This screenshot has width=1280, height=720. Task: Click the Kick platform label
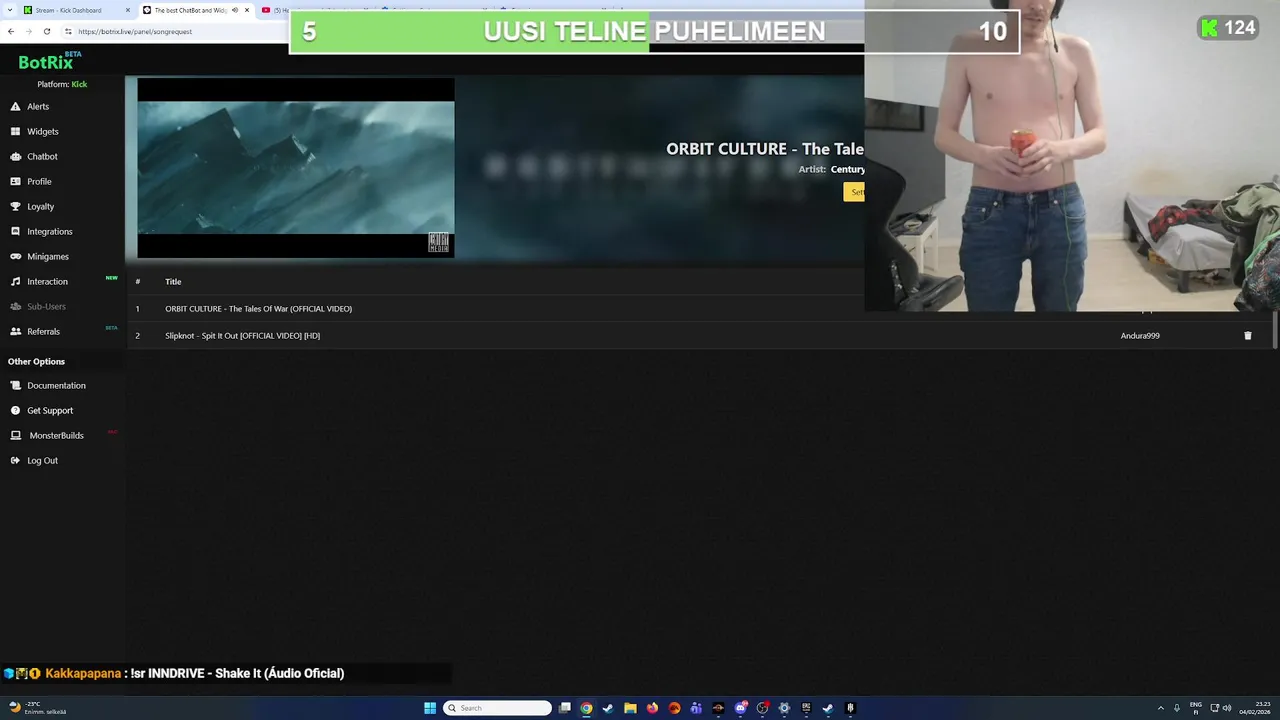(79, 84)
